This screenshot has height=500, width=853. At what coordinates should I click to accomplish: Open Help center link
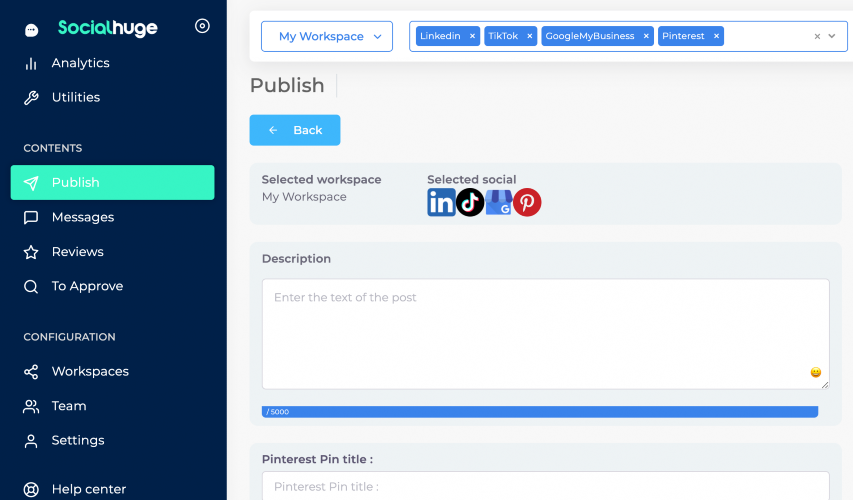(x=89, y=489)
